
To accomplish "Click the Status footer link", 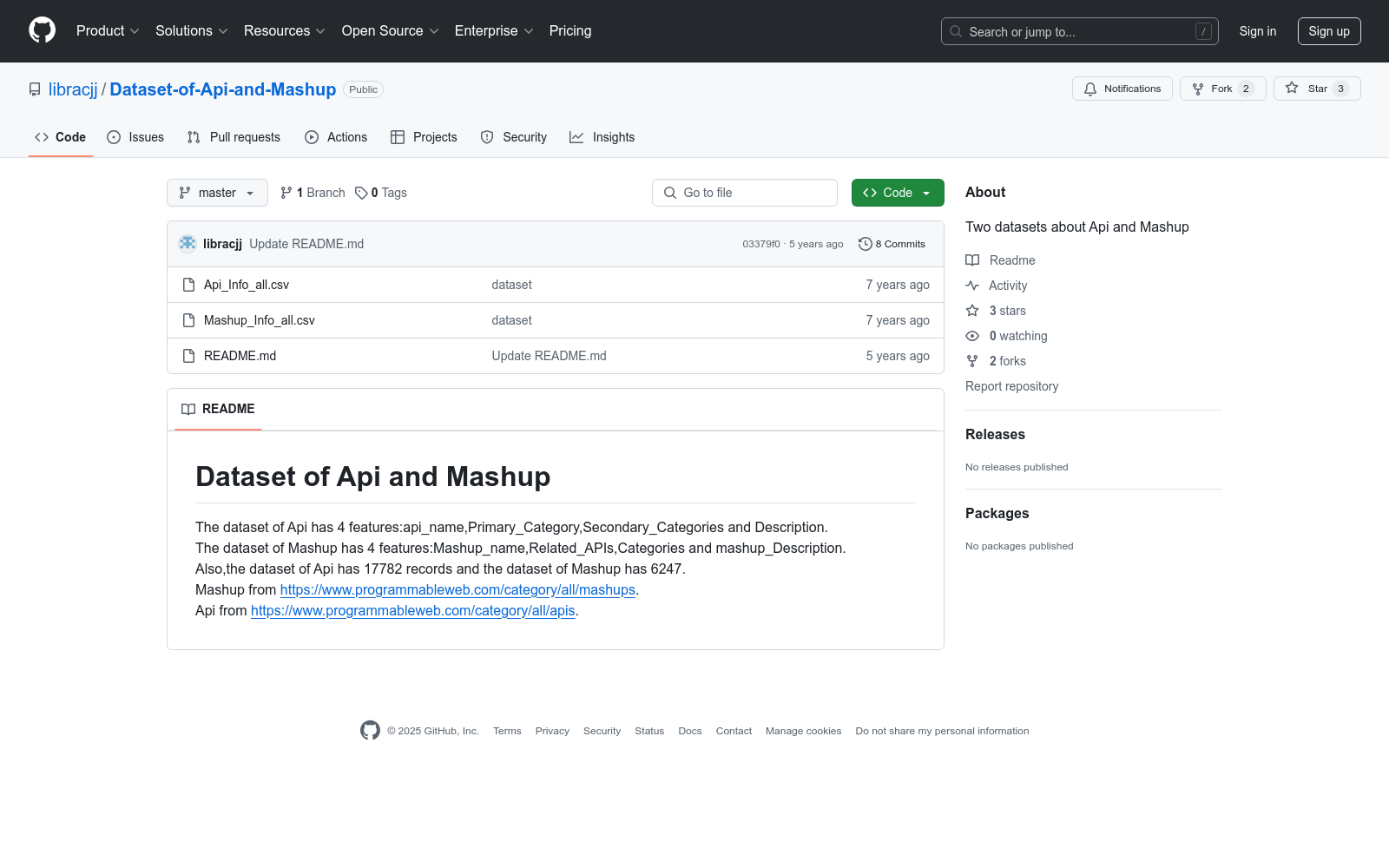I will (x=649, y=731).
